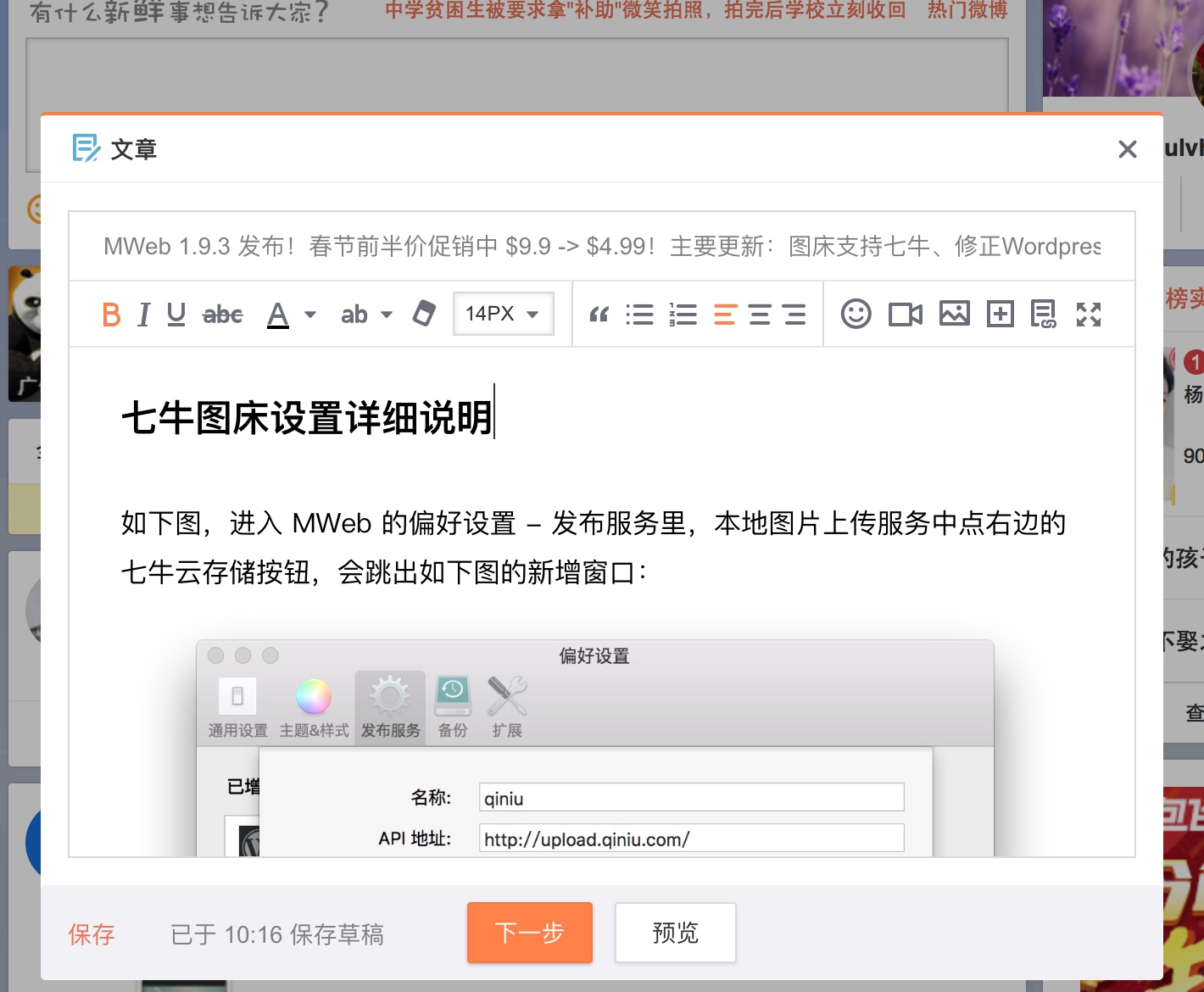Click the 下一步 next step button
Image resolution: width=1204 pixels, height=992 pixels.
point(530,933)
